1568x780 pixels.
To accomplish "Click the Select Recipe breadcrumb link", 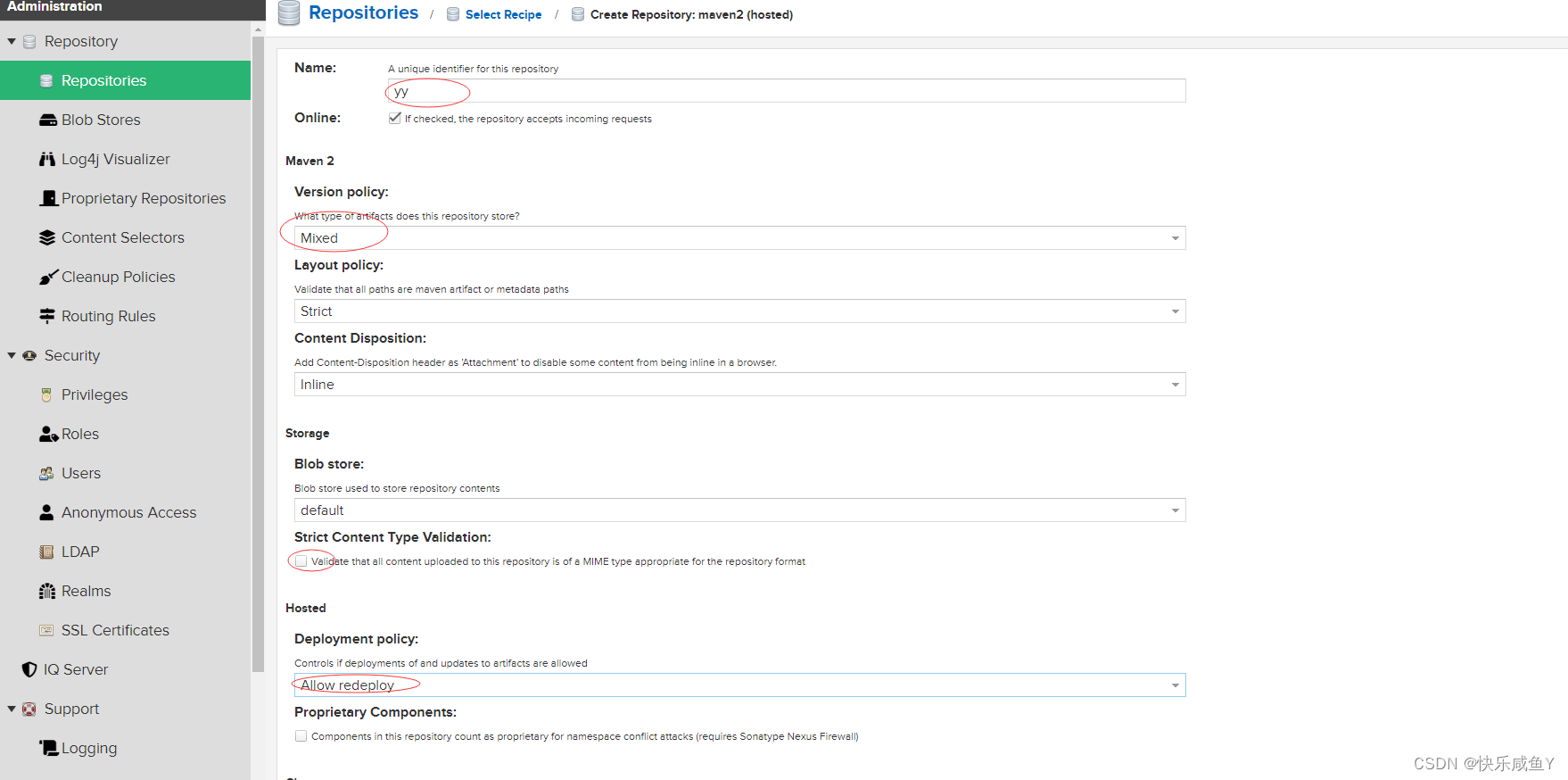I will coord(503,14).
